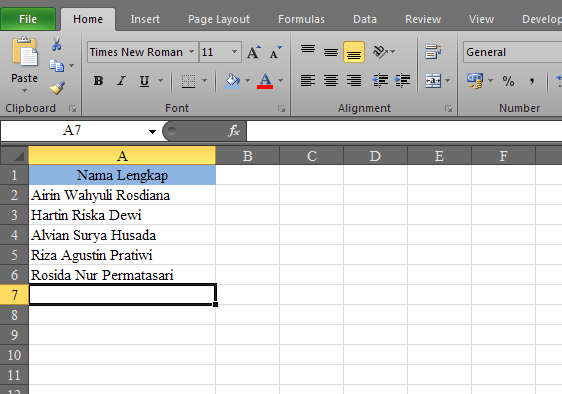The image size is (562, 394).
Task: Select row 3 header
Action: pos(14,215)
